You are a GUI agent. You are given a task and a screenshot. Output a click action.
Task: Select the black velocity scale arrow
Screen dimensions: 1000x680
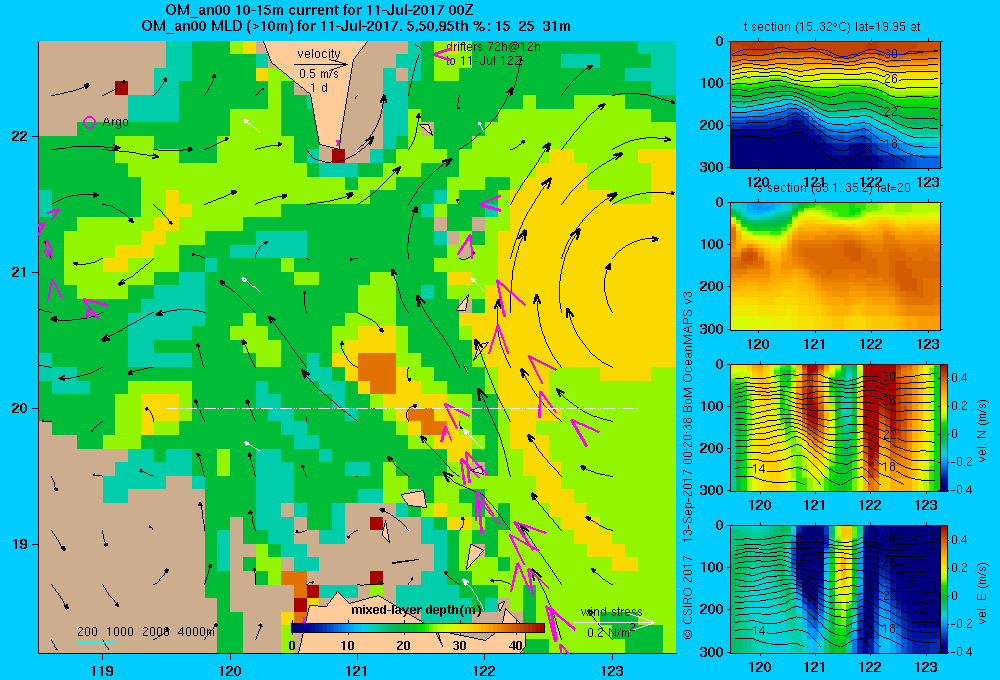(x=321, y=64)
